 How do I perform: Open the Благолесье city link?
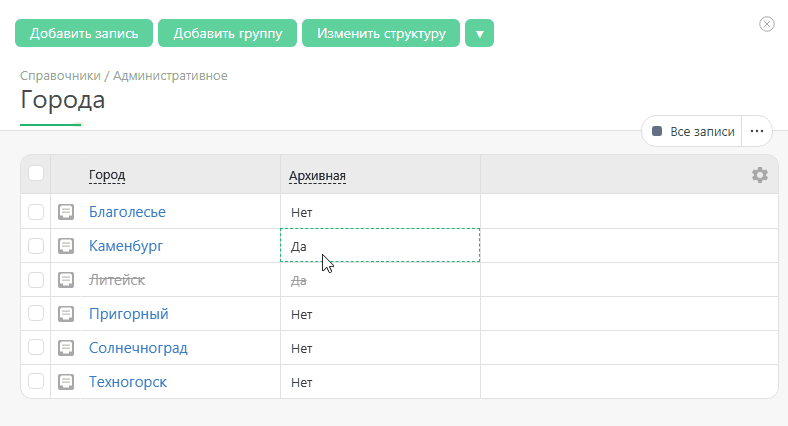(x=127, y=212)
